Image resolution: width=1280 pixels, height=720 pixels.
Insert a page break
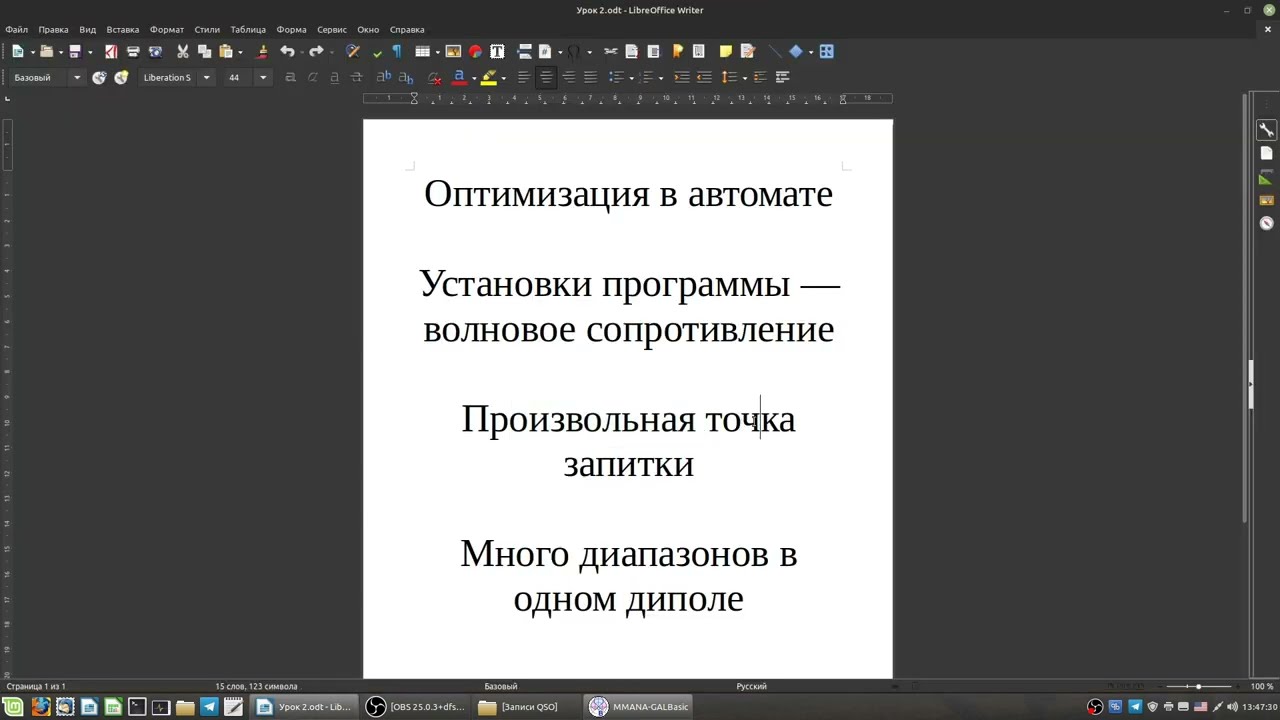pyautogui.click(x=525, y=51)
